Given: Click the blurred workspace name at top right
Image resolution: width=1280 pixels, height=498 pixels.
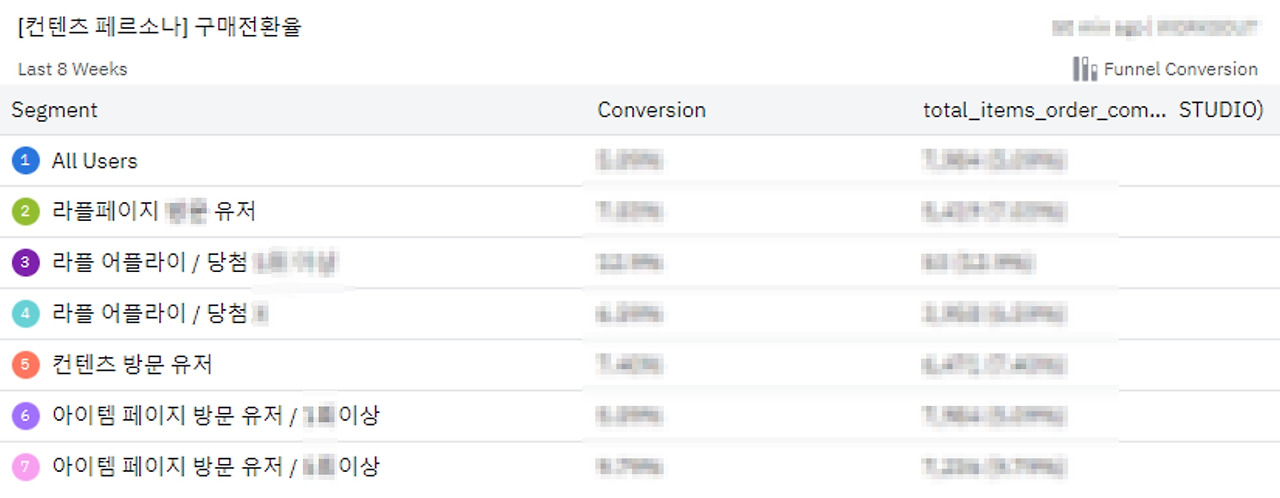Looking at the screenshot, I should click(1155, 28).
